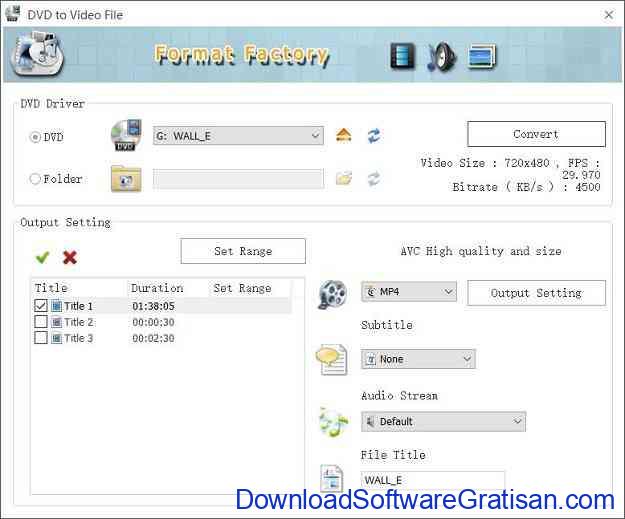
Task: Open the video film strip icon in banner
Action: [402, 56]
